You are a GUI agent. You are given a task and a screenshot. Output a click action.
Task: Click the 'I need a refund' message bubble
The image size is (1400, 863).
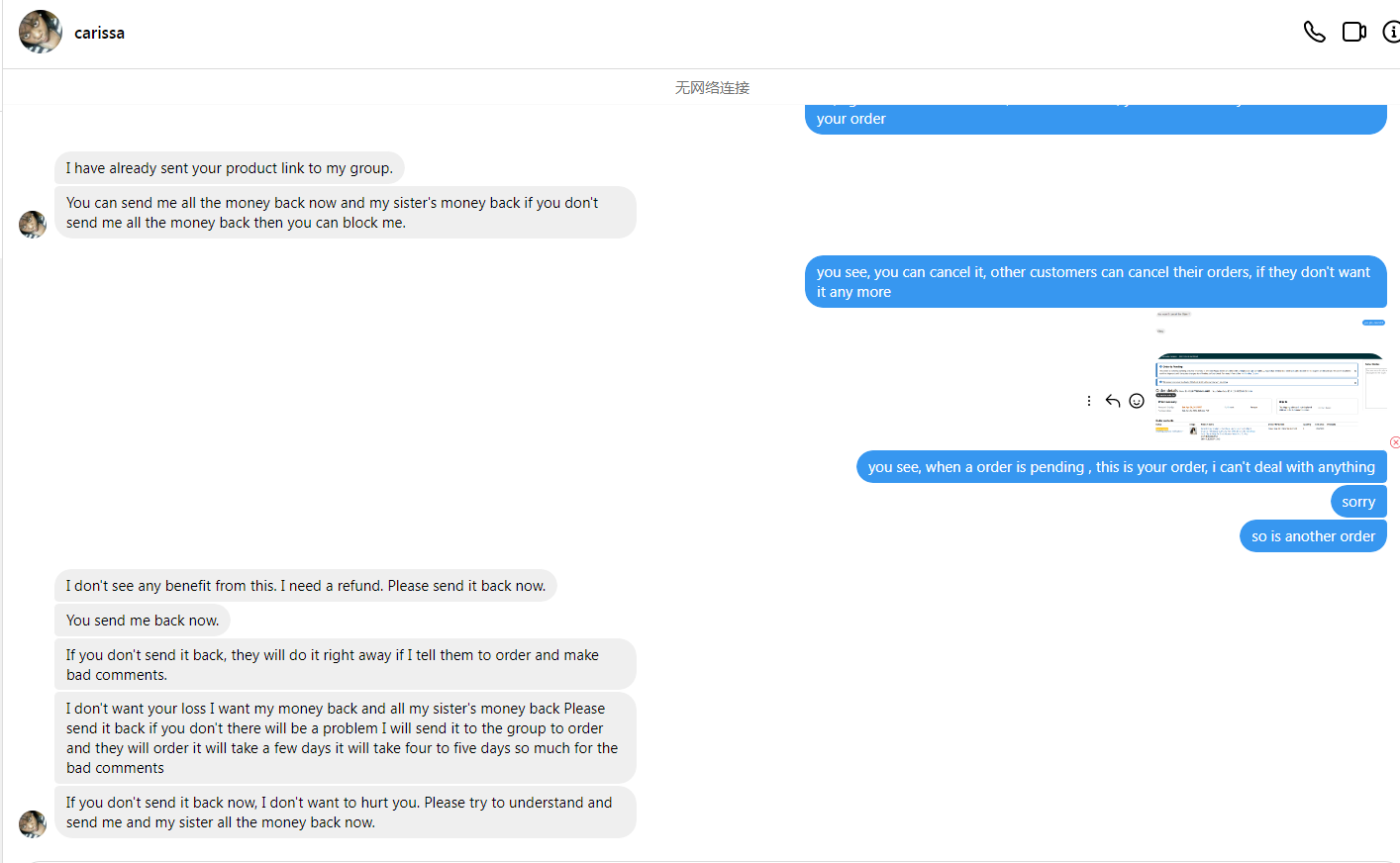(x=305, y=586)
